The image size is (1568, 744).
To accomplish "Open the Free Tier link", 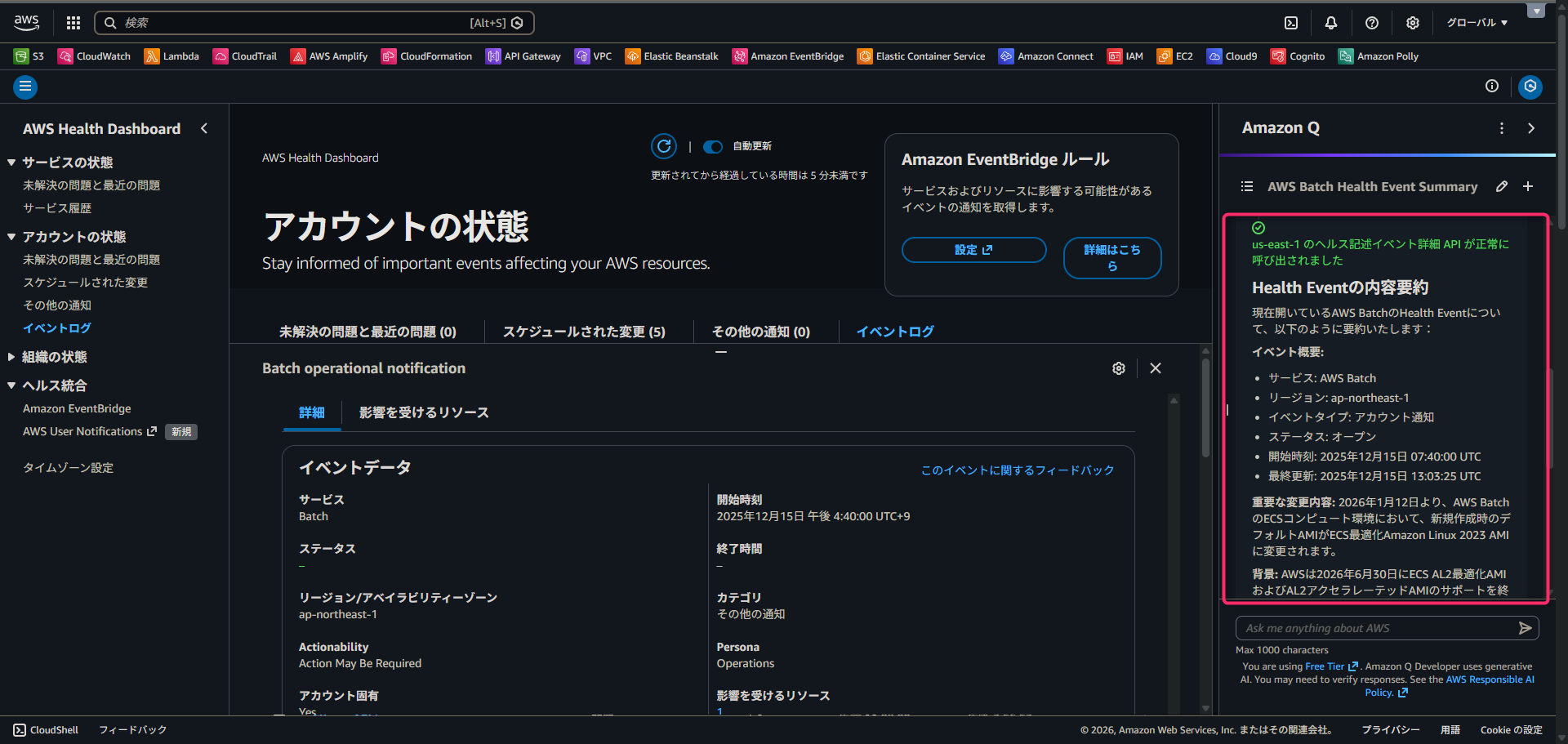I will pos(1331,666).
